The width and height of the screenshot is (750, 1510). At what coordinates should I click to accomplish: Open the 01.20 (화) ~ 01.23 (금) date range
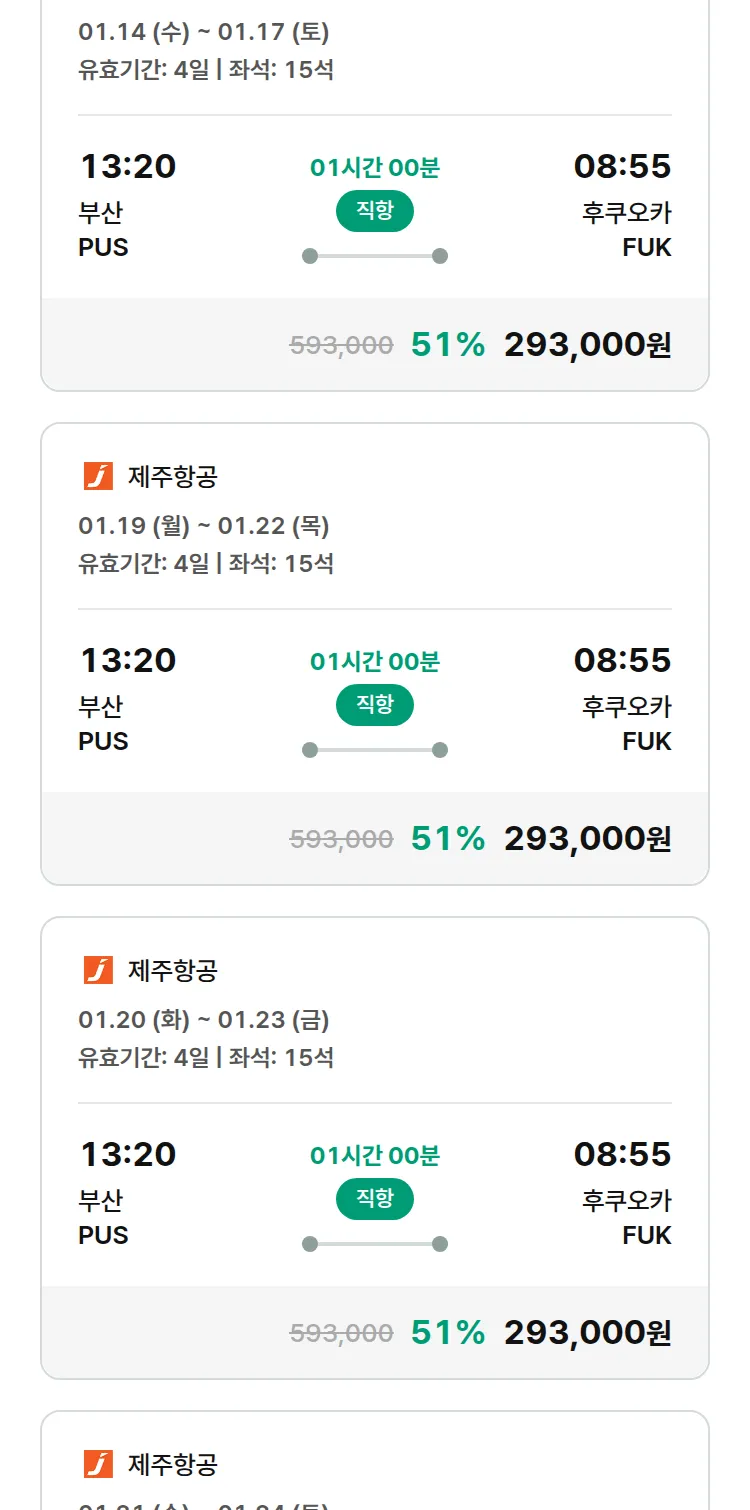click(x=204, y=1020)
